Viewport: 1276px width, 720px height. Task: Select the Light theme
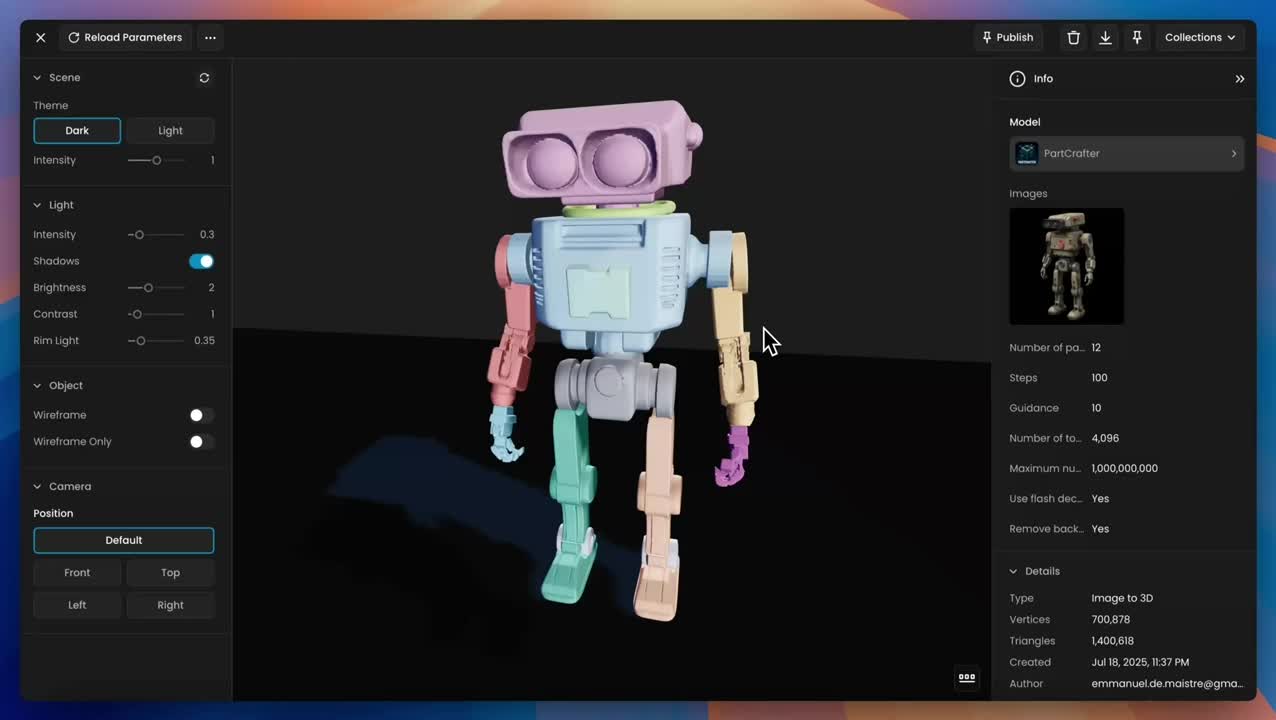tap(170, 130)
